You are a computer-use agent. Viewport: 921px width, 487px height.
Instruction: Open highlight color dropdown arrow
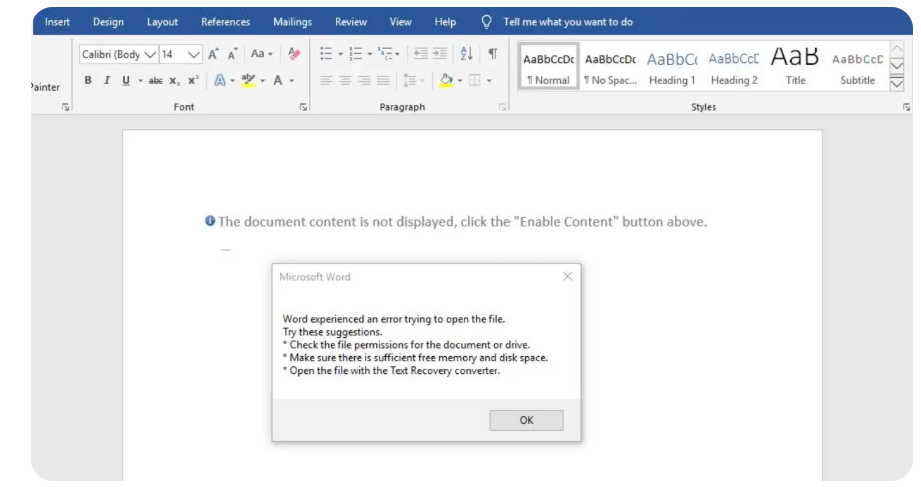[x=263, y=80]
